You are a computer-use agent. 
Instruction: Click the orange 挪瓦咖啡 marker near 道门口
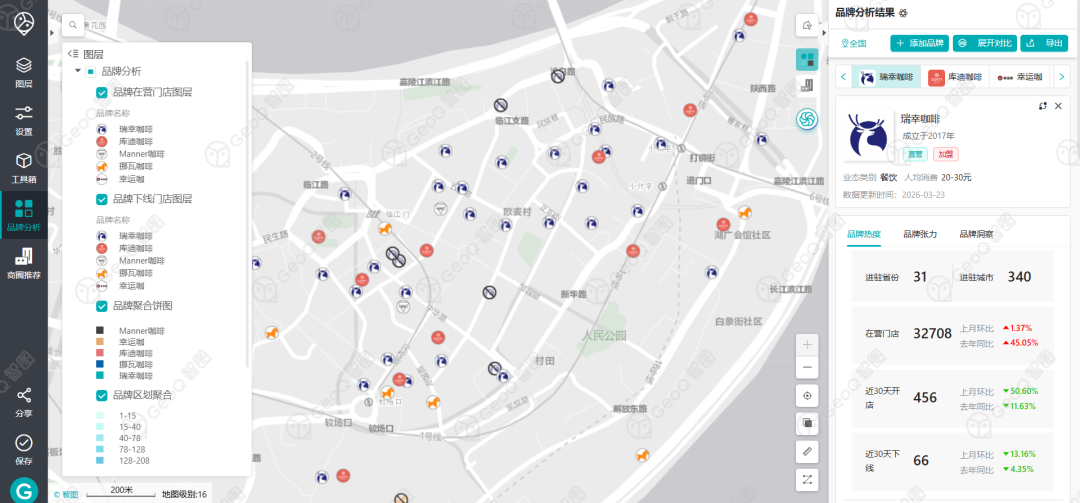point(744,212)
